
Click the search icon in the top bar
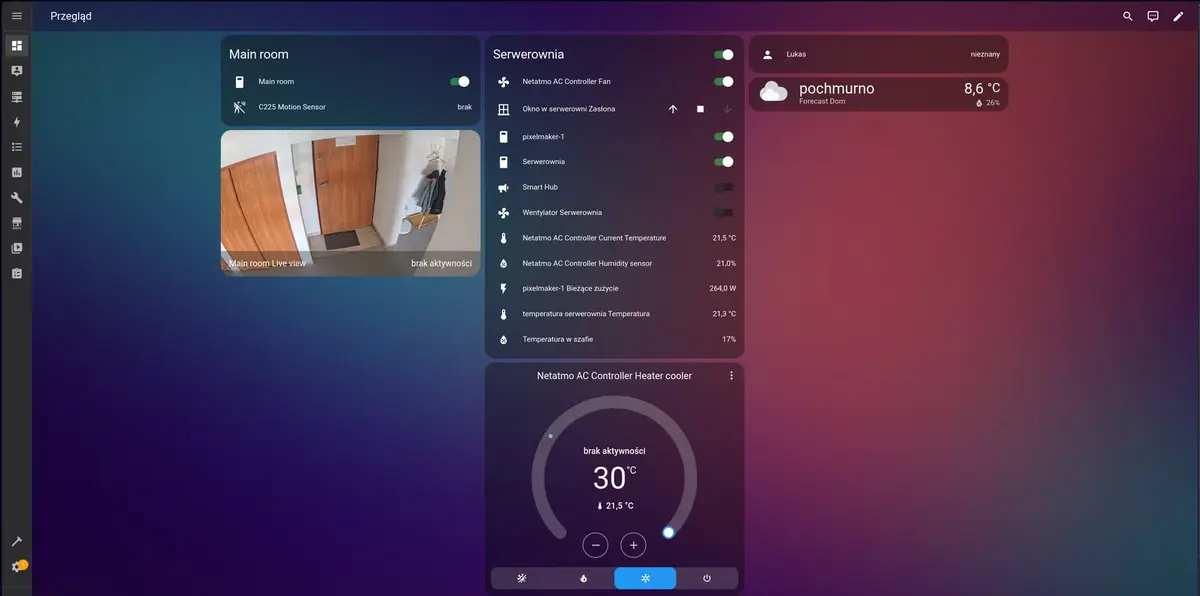1127,16
